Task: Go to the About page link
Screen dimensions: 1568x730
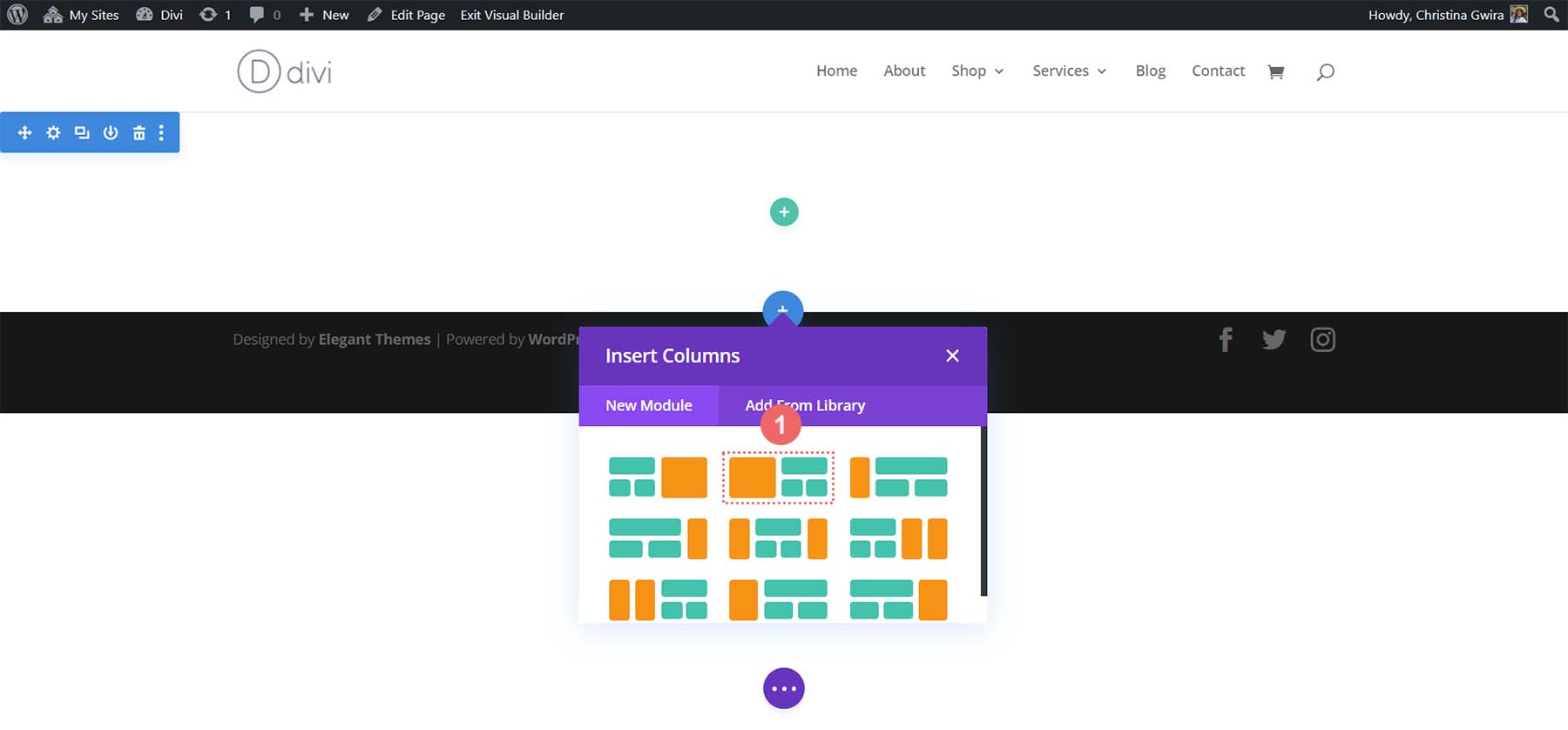Action: pyautogui.click(x=904, y=71)
